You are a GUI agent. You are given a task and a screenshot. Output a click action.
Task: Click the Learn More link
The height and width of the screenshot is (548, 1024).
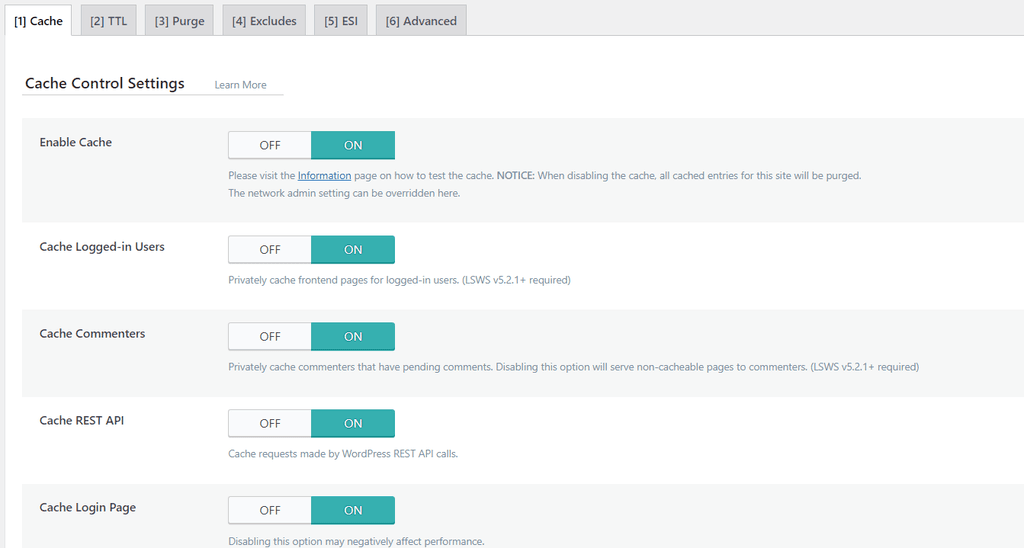[240, 85]
